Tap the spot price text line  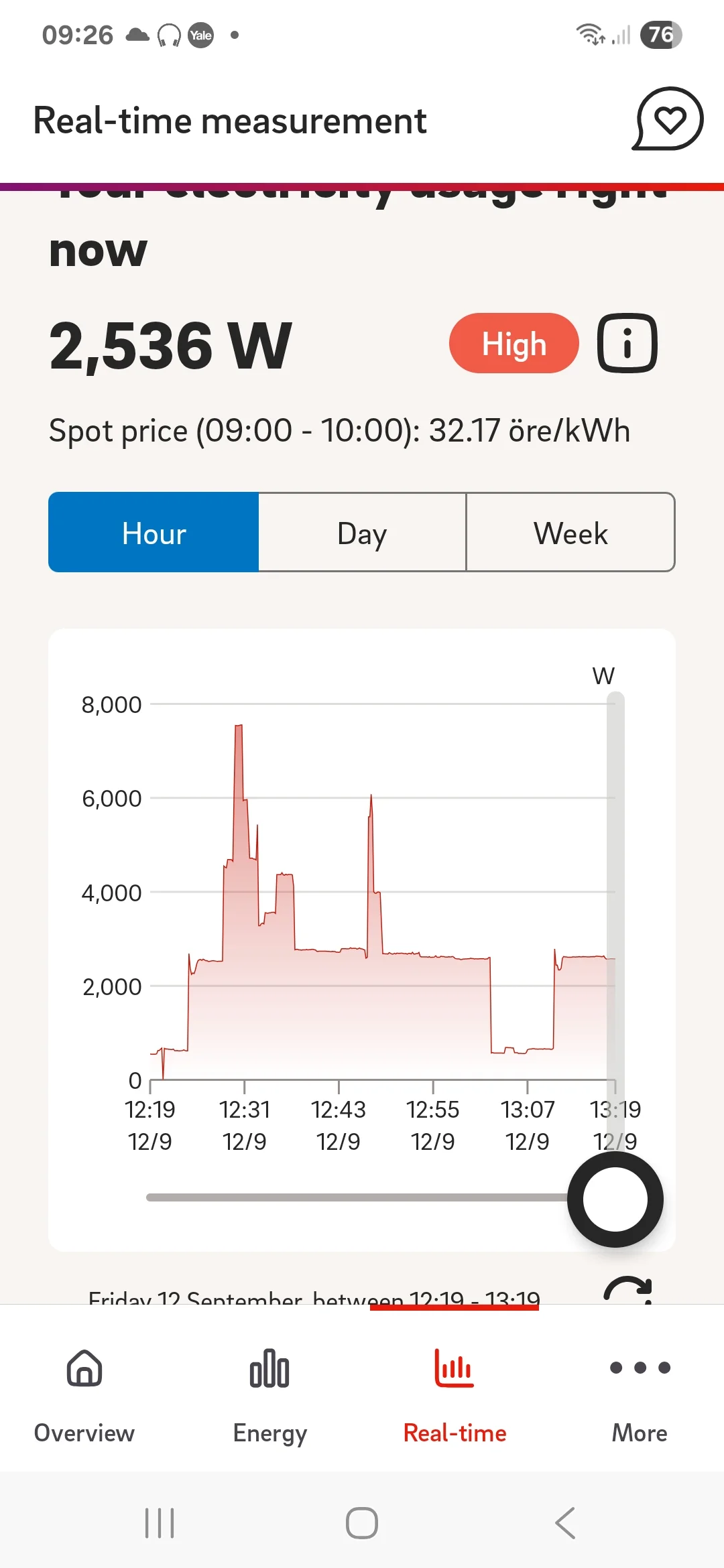(x=339, y=430)
